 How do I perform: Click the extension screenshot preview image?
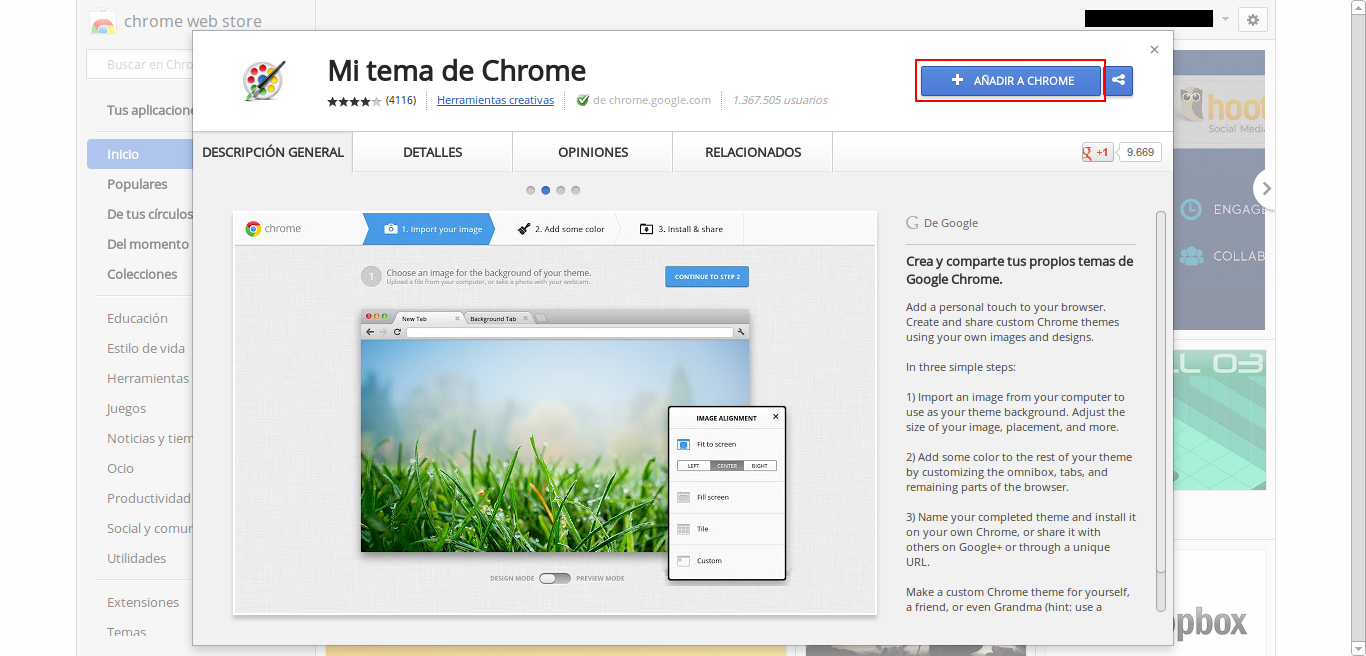555,413
